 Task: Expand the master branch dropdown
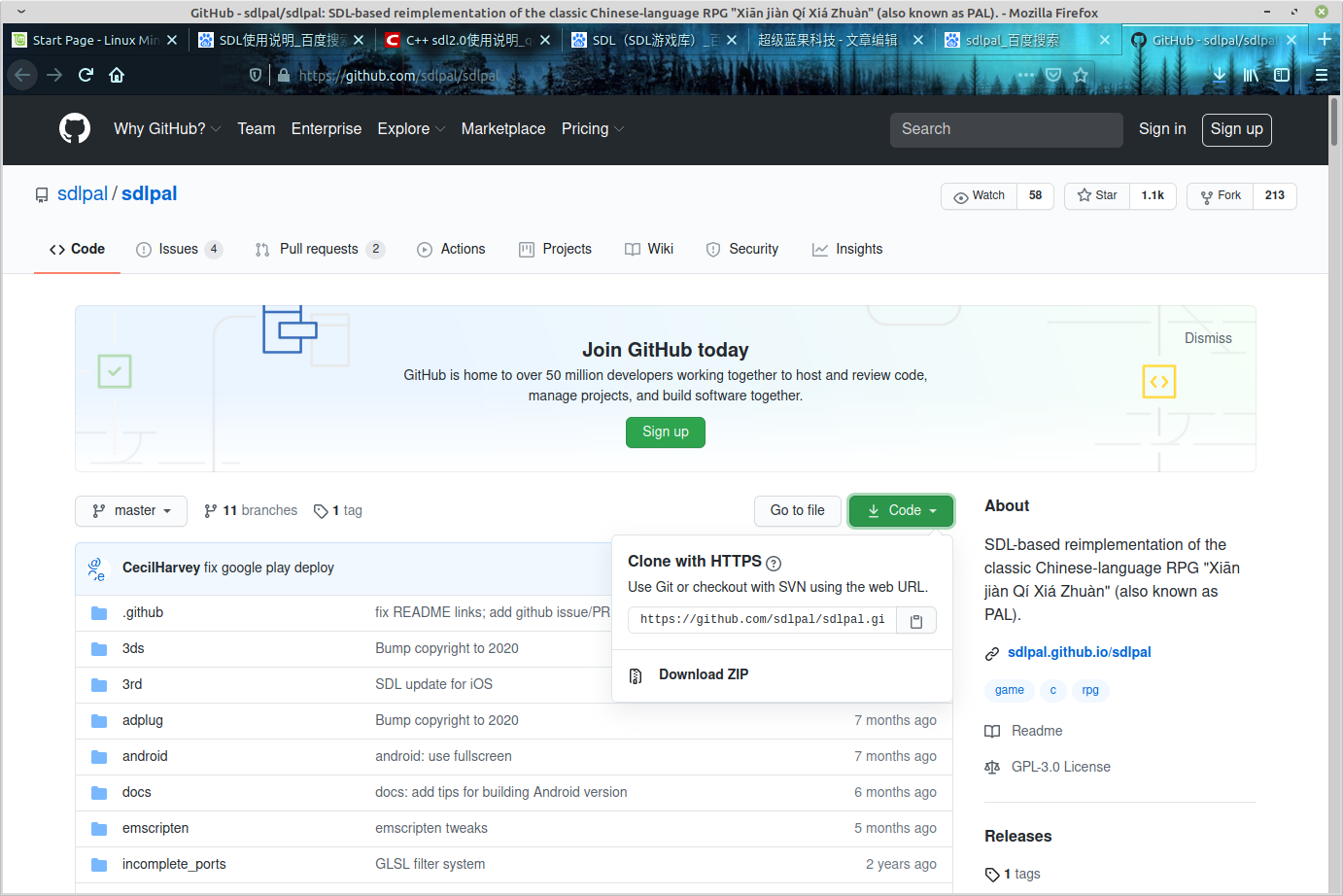pyautogui.click(x=131, y=510)
